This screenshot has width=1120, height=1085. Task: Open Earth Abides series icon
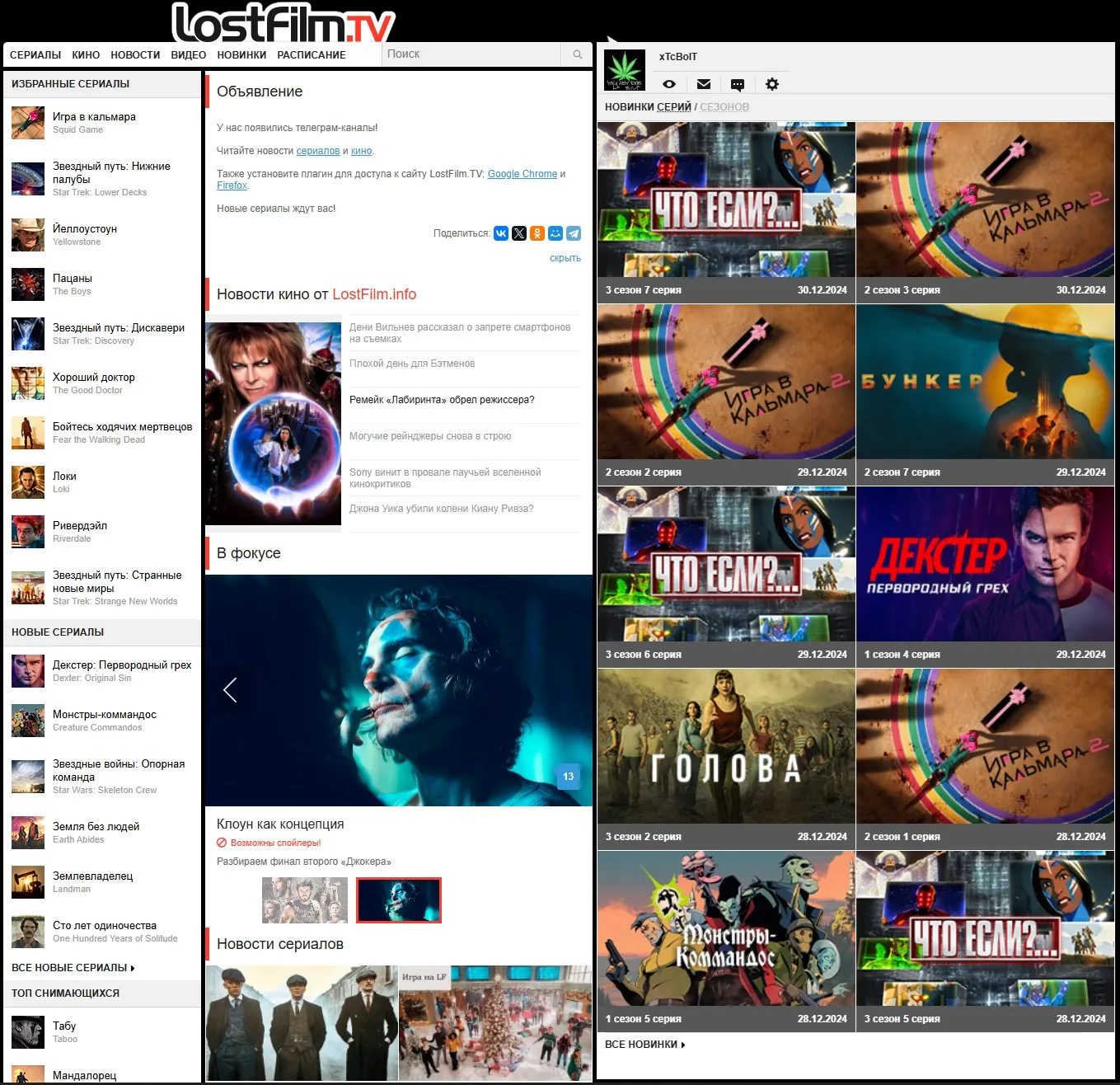point(28,833)
